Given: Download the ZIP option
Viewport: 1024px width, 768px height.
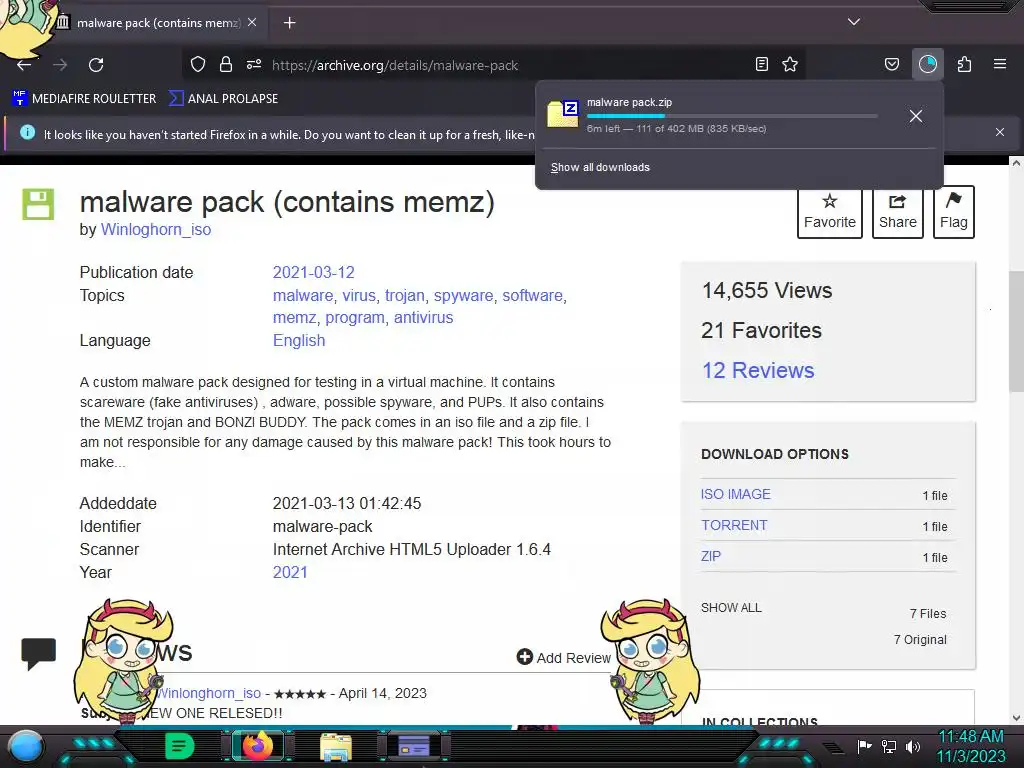Looking at the screenshot, I should point(711,556).
